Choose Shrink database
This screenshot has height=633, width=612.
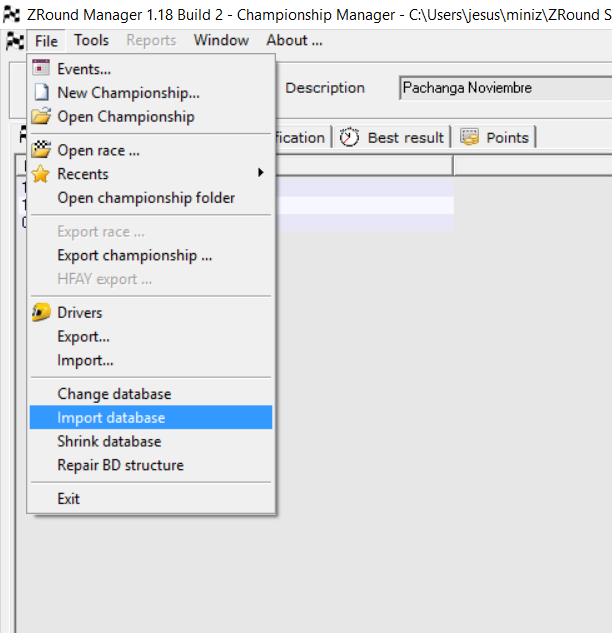[151, 441]
